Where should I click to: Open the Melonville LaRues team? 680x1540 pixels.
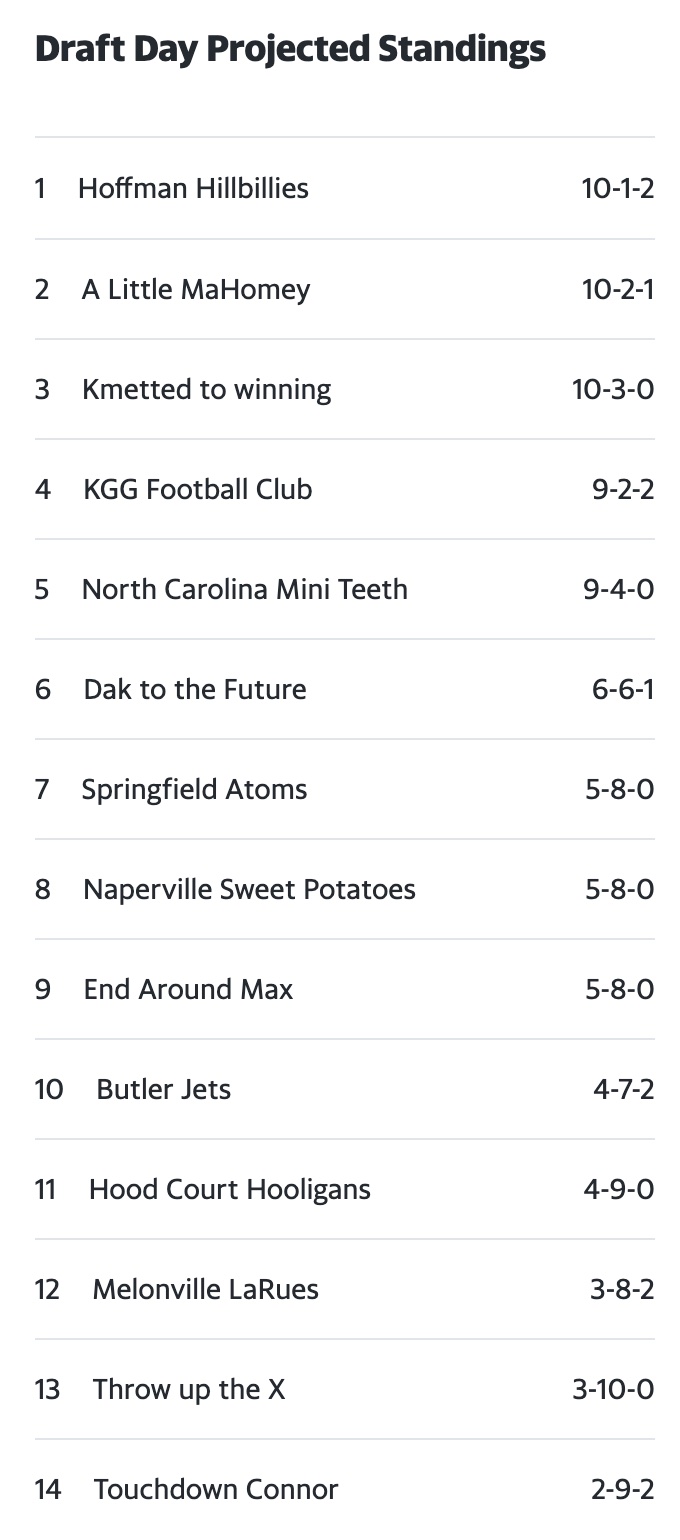[205, 1289]
